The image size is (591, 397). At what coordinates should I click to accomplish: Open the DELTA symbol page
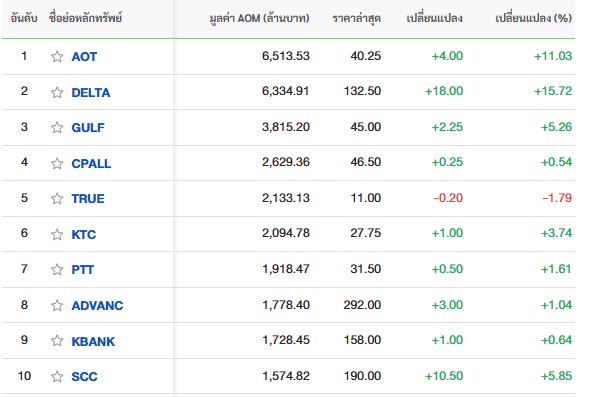[91, 92]
